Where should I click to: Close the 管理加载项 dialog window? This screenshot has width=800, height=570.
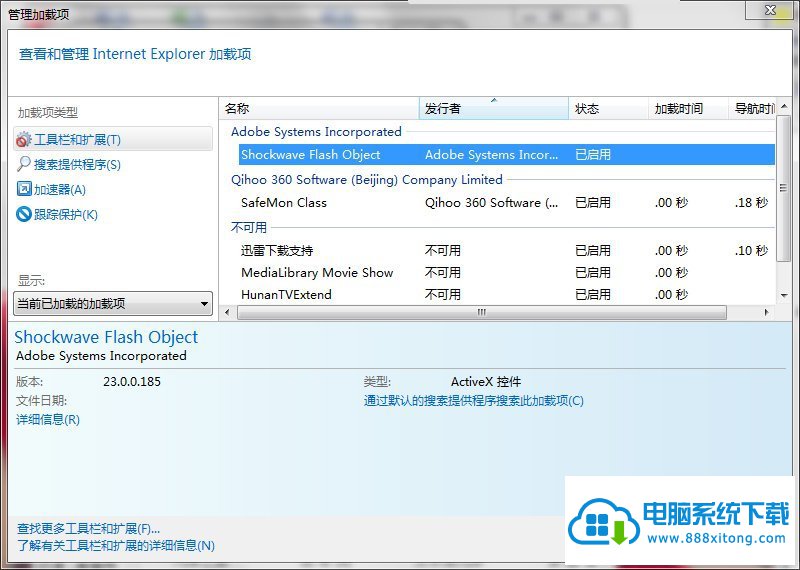pyautogui.click(x=771, y=10)
